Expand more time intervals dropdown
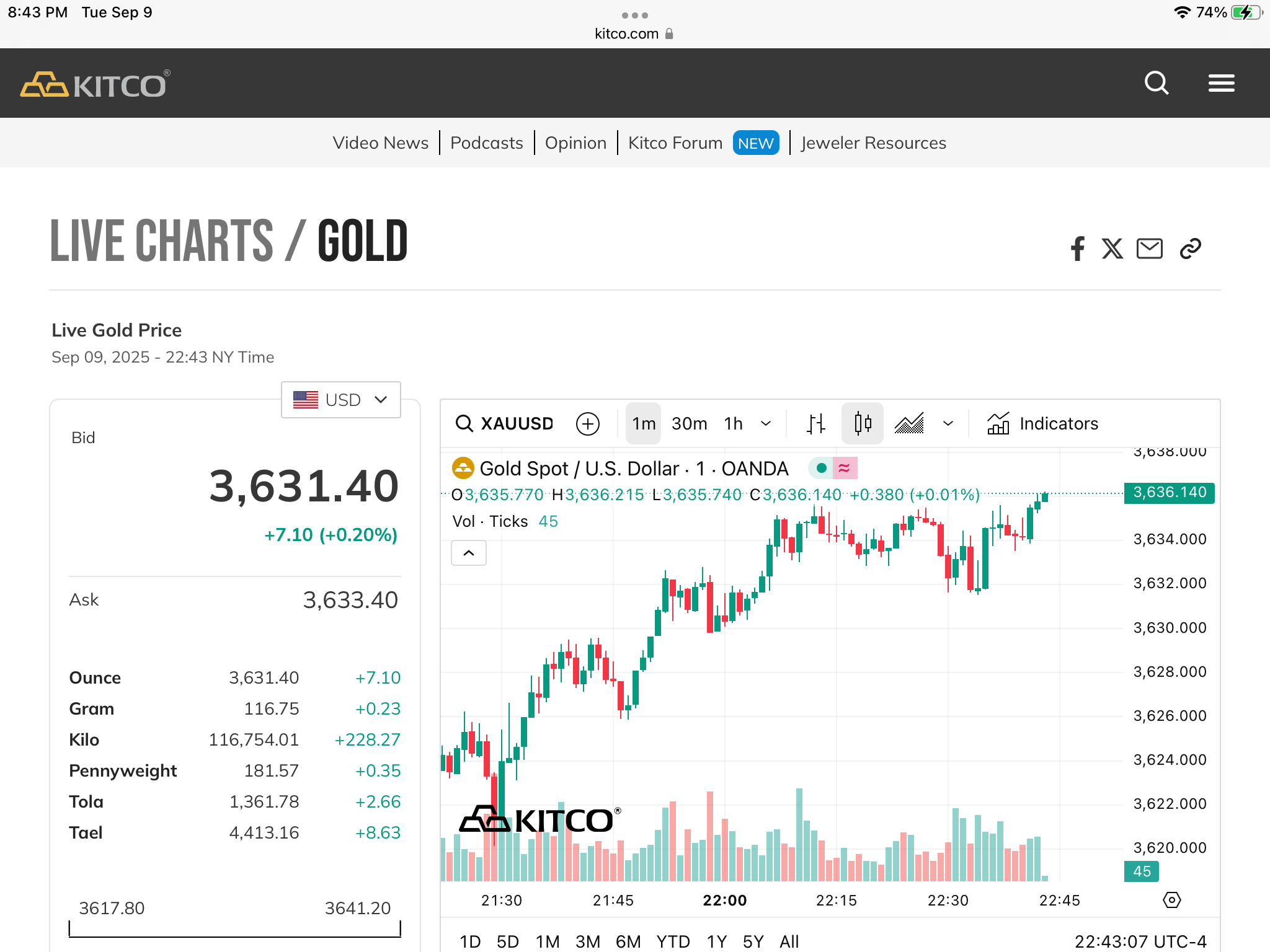The width and height of the screenshot is (1270, 952). 766,424
